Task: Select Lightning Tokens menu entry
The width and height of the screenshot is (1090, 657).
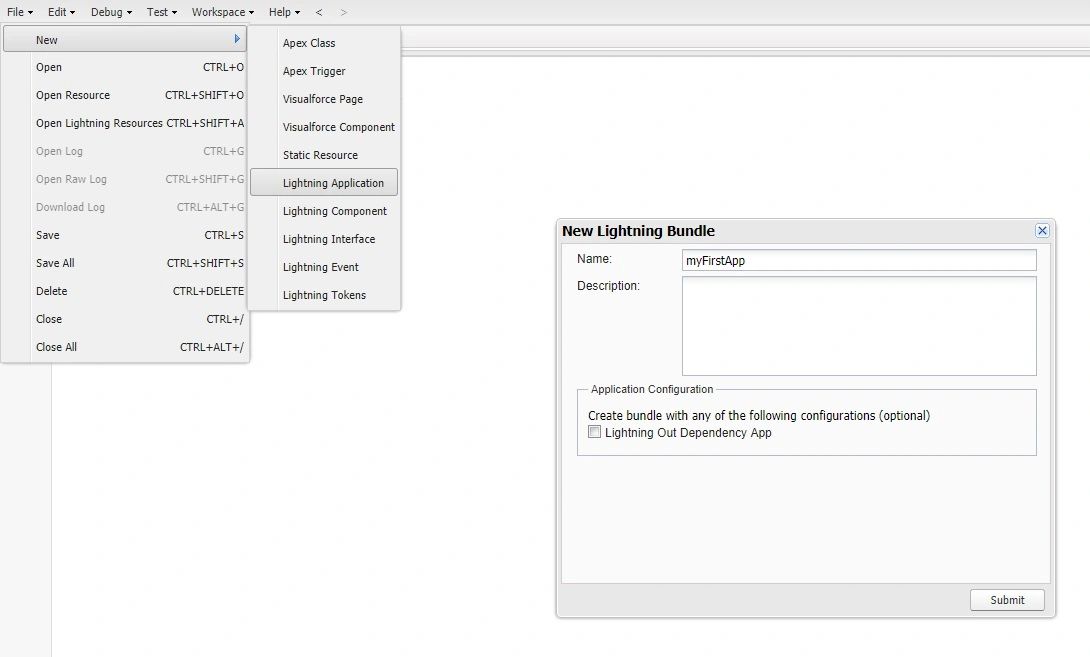Action: 324,295
